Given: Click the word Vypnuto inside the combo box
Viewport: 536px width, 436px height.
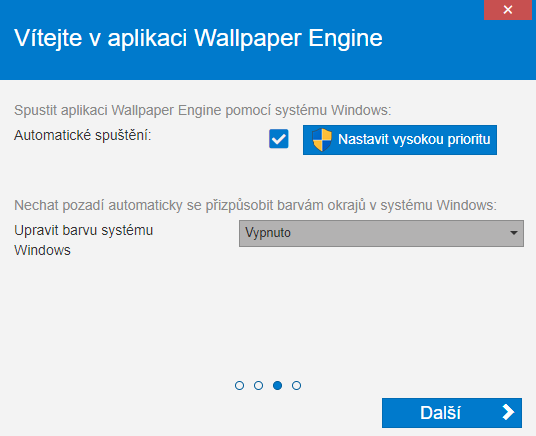Looking at the screenshot, I should click(x=268, y=233).
